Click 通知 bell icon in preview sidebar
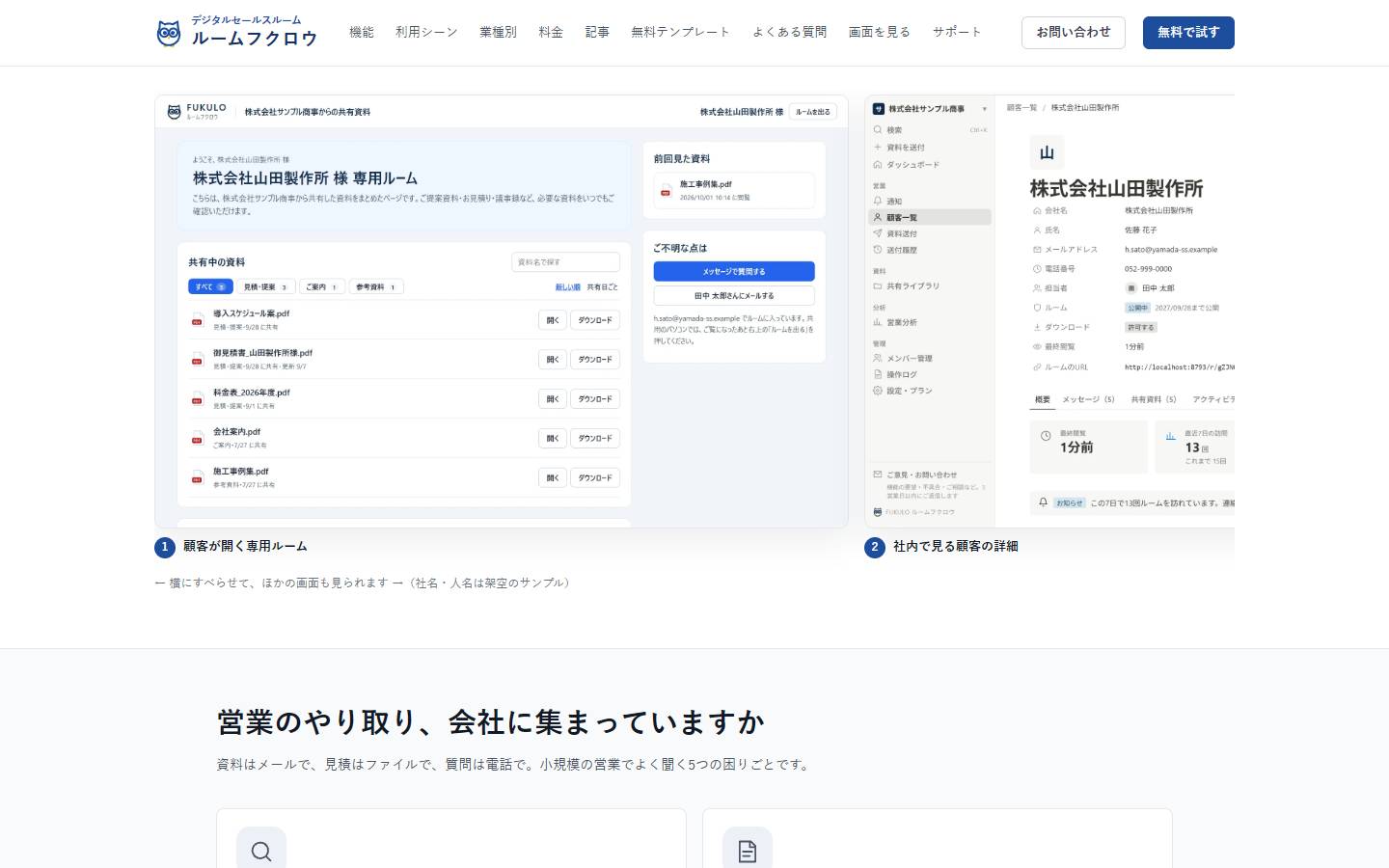The width and height of the screenshot is (1389, 868). click(878, 202)
